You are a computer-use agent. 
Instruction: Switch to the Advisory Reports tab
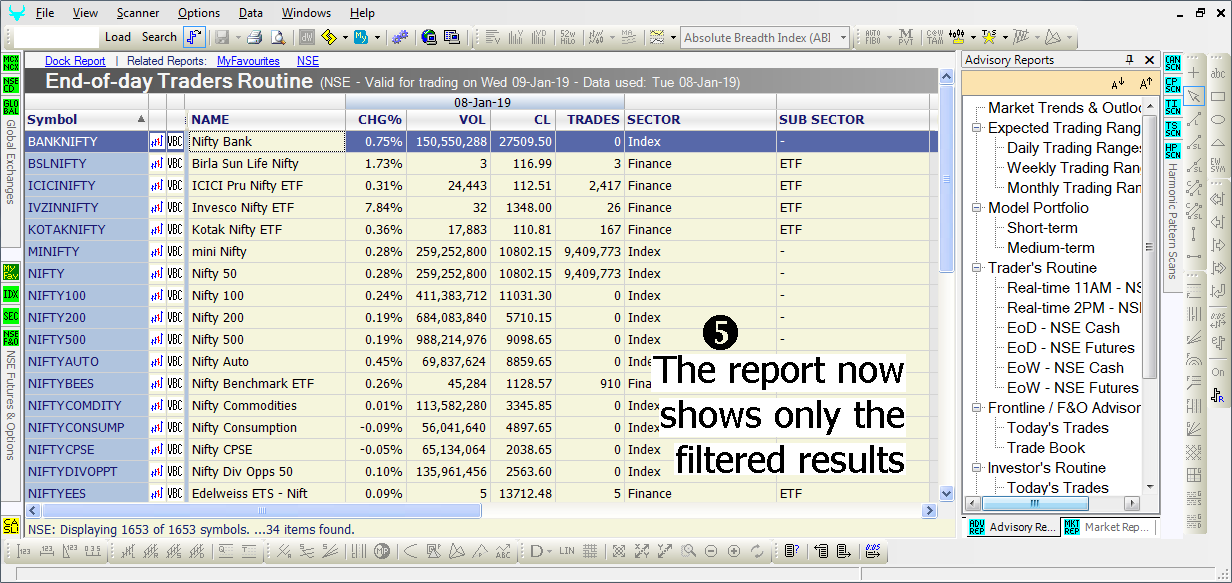[1011, 527]
